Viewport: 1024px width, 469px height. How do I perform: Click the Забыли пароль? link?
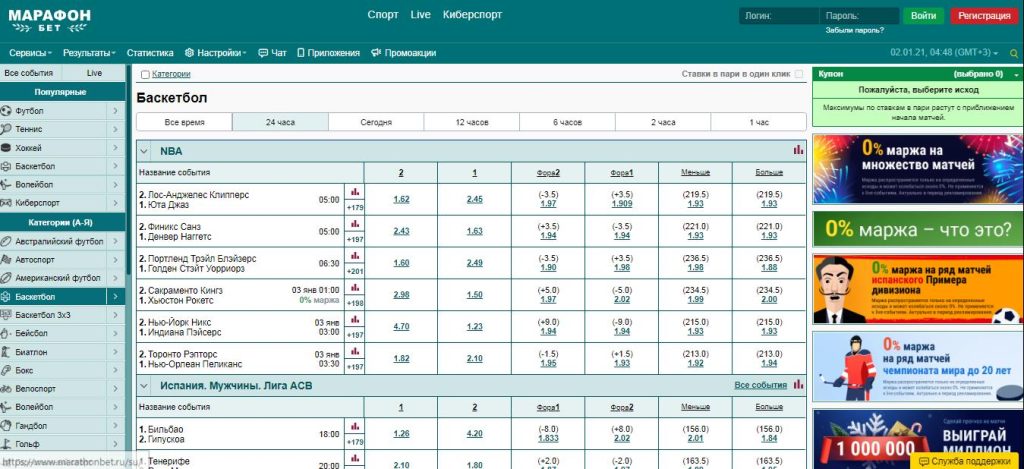853,31
